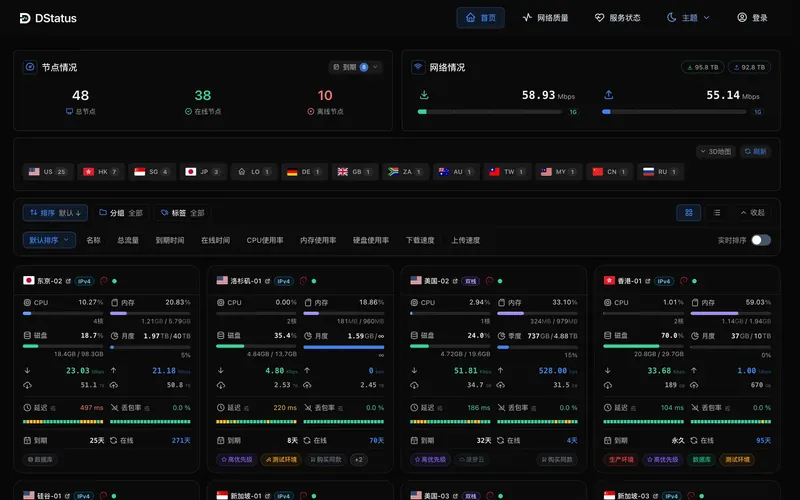Open the 网络质量 page
The width and height of the screenshot is (800, 500).
click(545, 18)
